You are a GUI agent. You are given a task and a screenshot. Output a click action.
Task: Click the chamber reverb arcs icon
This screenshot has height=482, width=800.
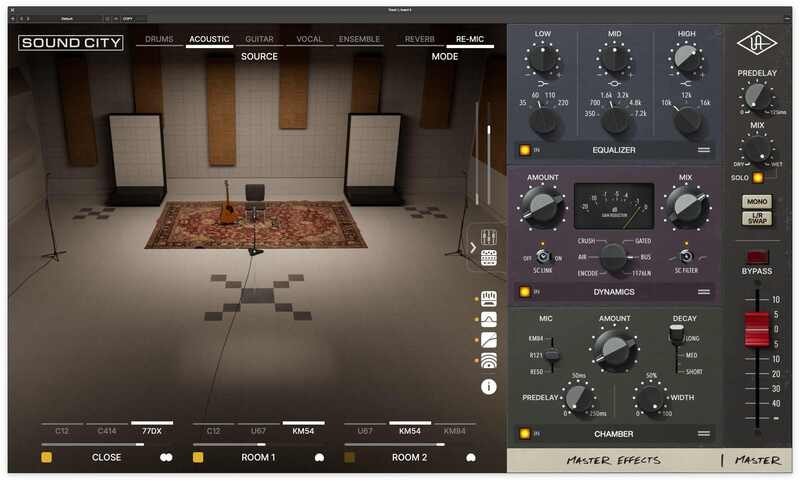(489, 362)
